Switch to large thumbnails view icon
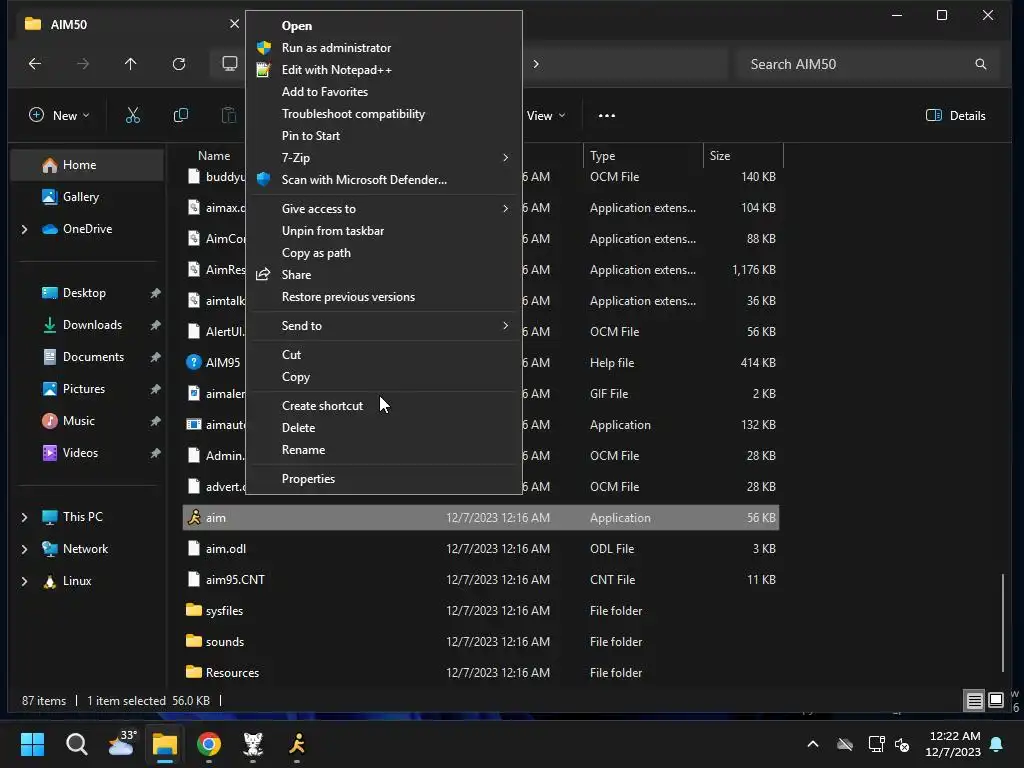 click(x=996, y=701)
